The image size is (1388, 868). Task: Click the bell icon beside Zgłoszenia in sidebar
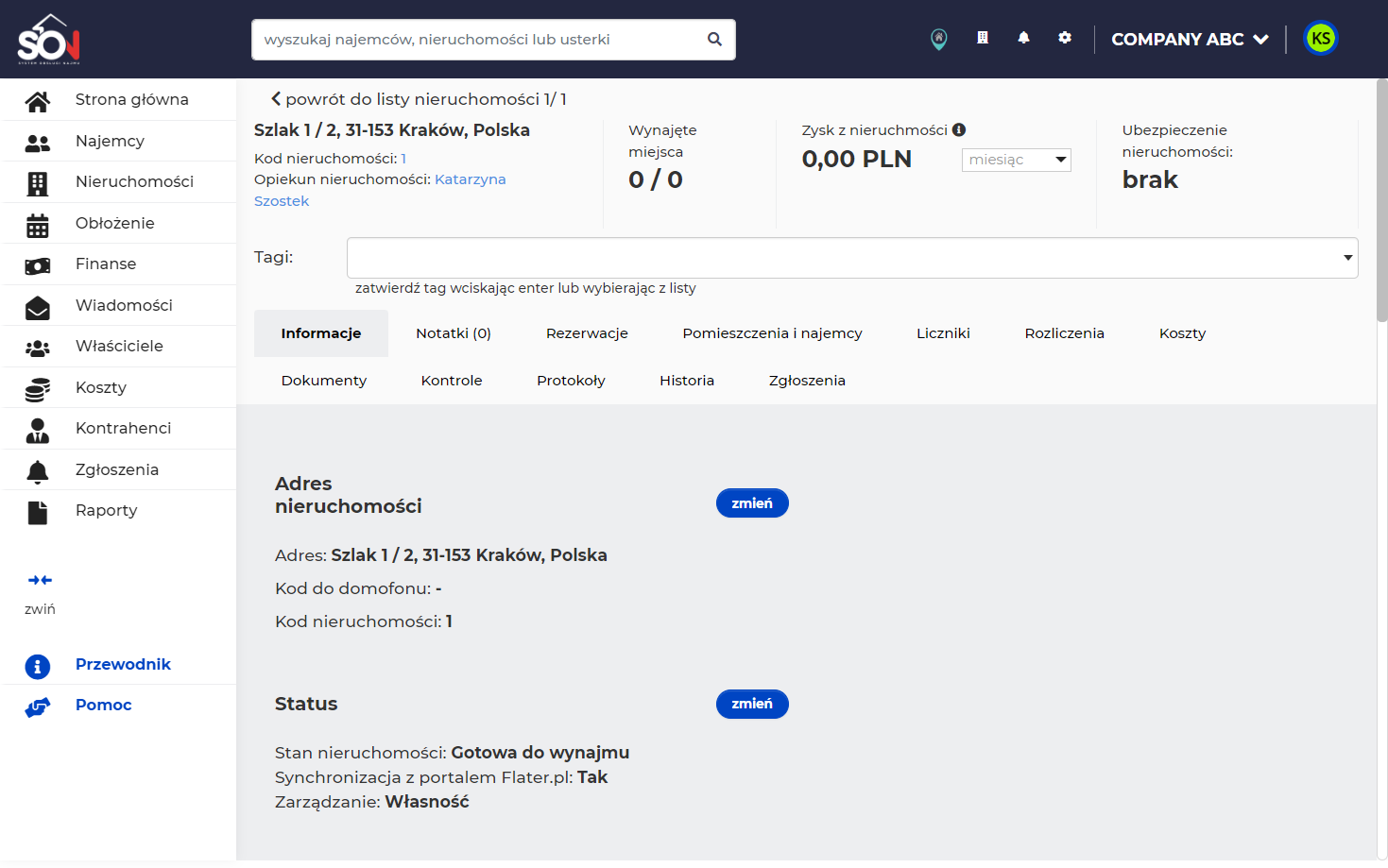click(38, 470)
